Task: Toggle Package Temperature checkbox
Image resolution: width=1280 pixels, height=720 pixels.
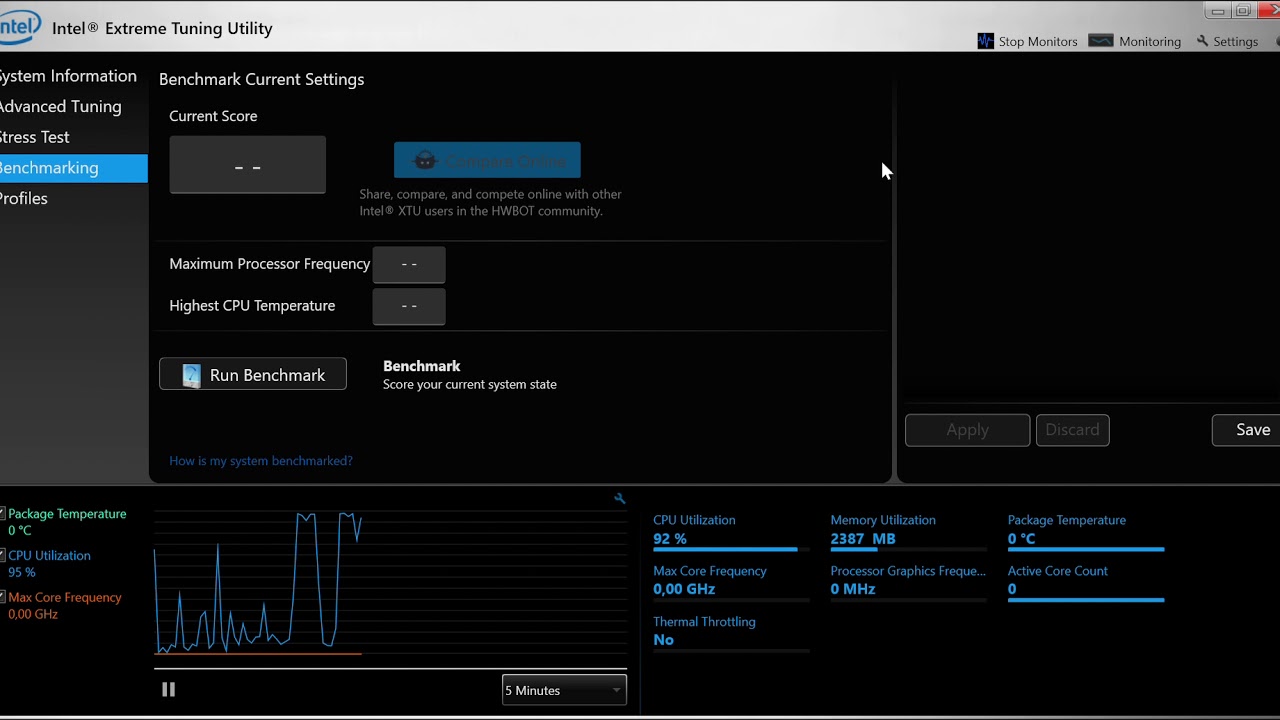Action: tap(2, 513)
